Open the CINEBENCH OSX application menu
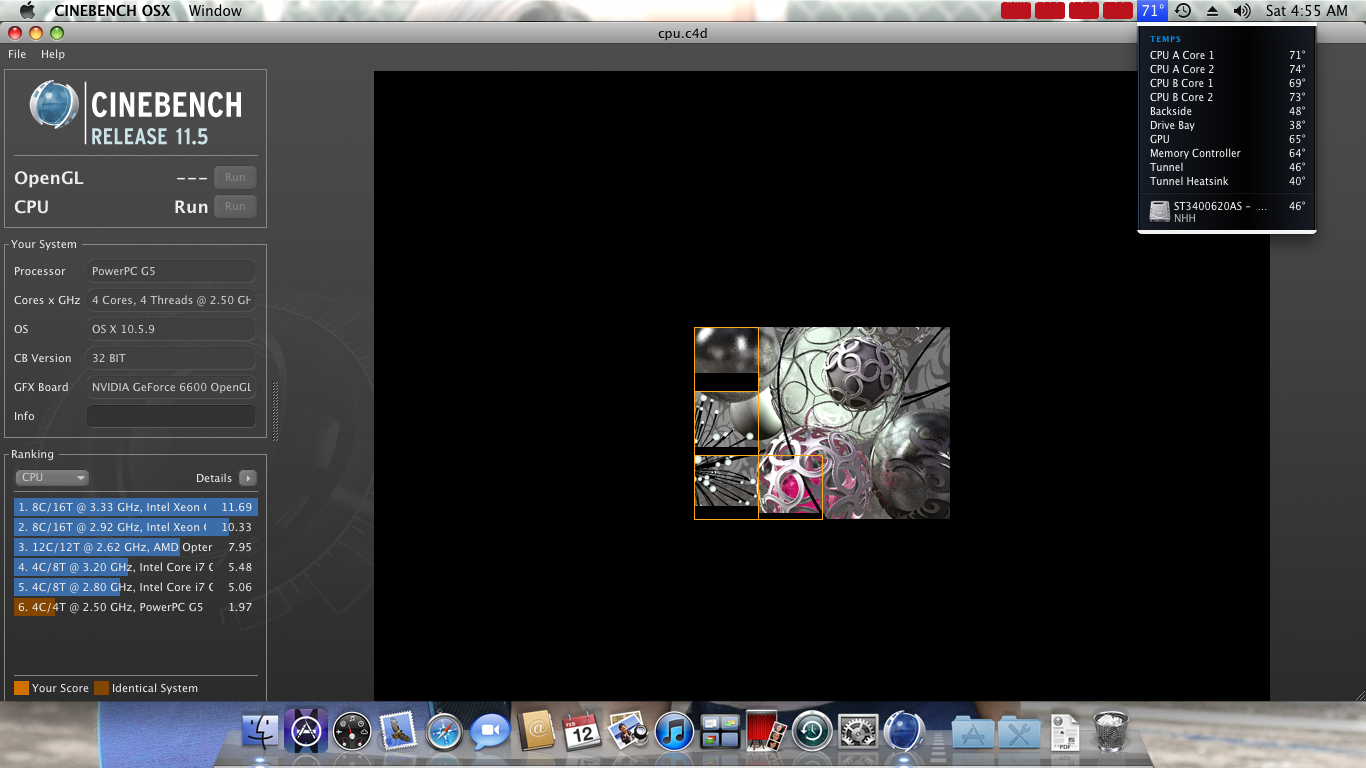Viewport: 1366px width, 768px height. click(x=112, y=11)
